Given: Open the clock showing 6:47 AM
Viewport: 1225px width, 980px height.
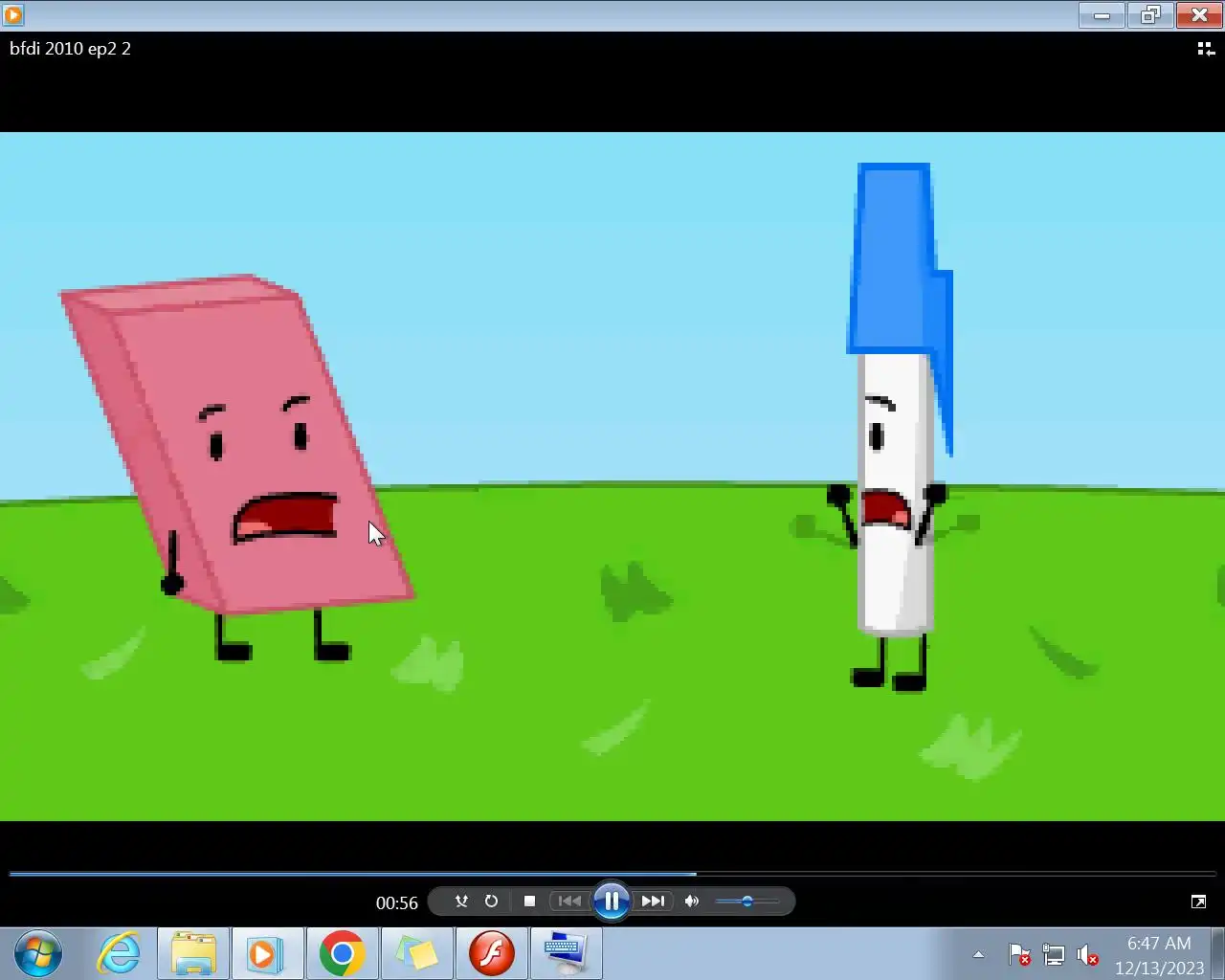Looking at the screenshot, I should click(x=1159, y=944).
